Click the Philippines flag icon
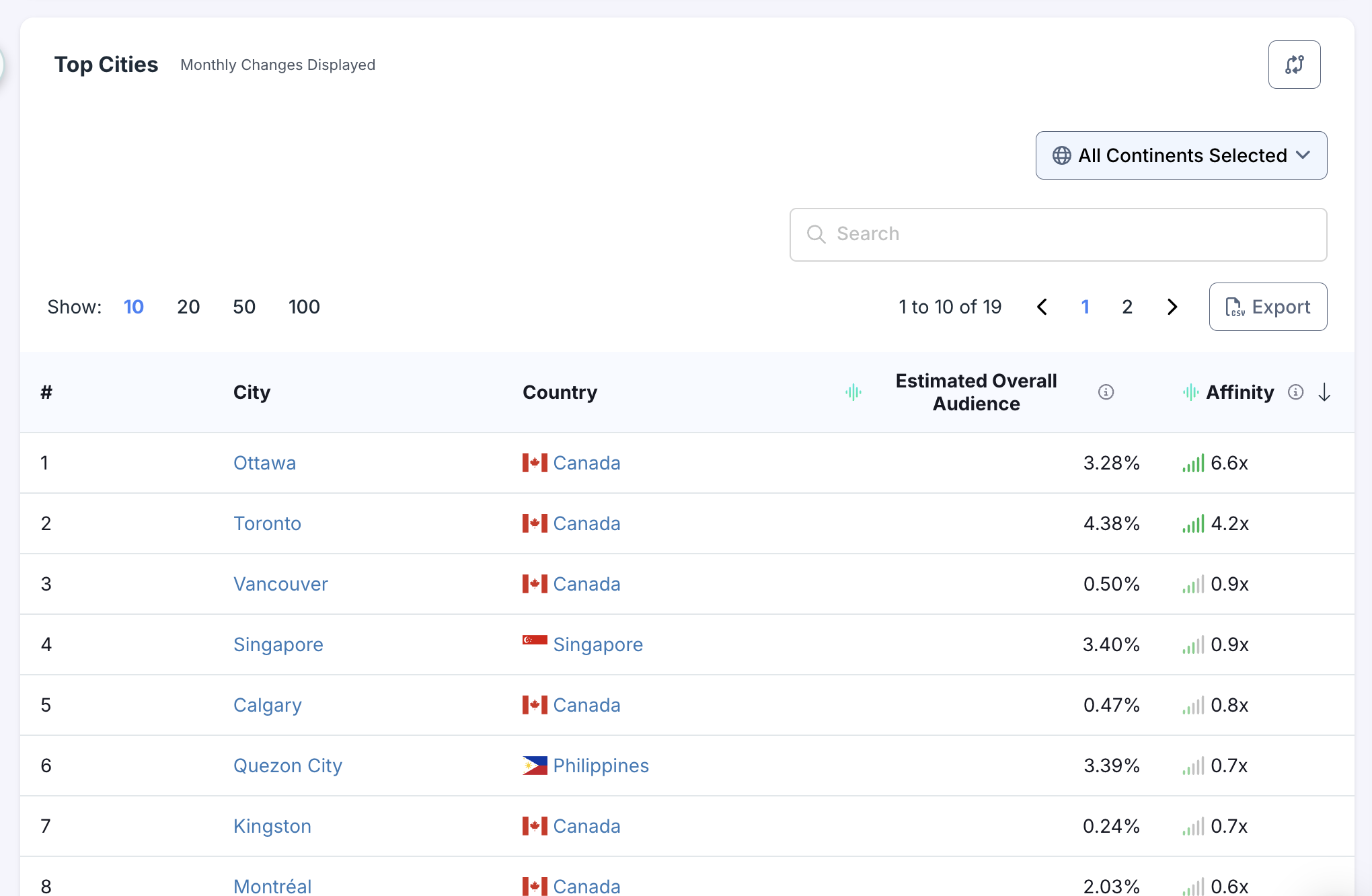This screenshot has height=896, width=1372. (535, 766)
